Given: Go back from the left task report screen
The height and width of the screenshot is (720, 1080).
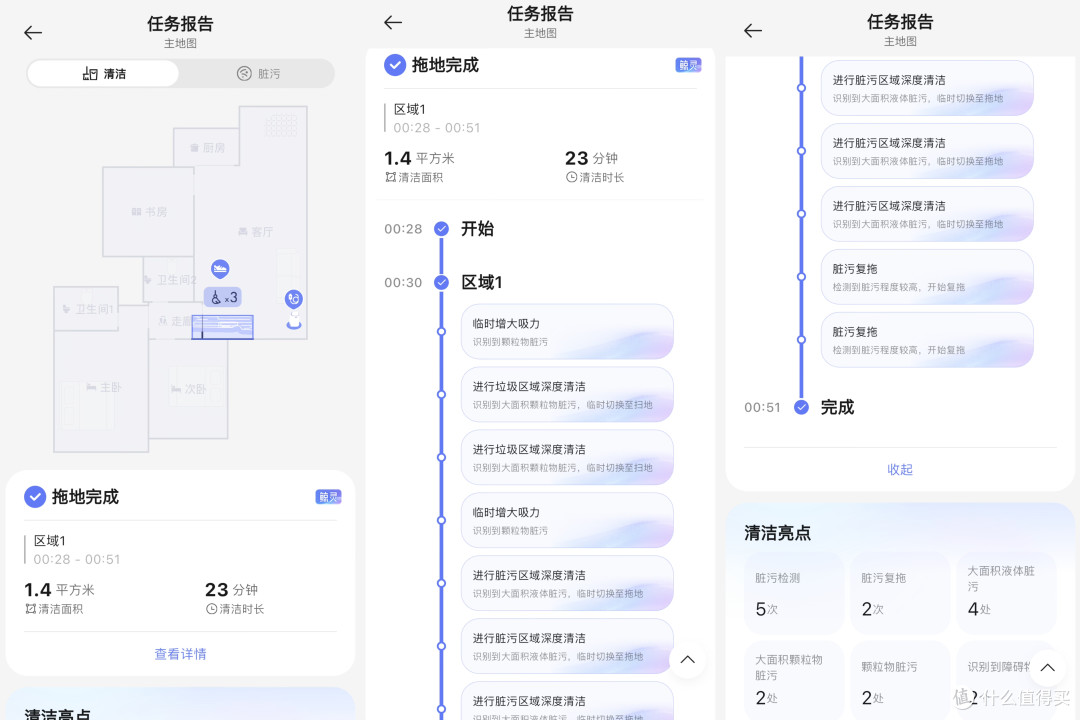Looking at the screenshot, I should 33,32.
